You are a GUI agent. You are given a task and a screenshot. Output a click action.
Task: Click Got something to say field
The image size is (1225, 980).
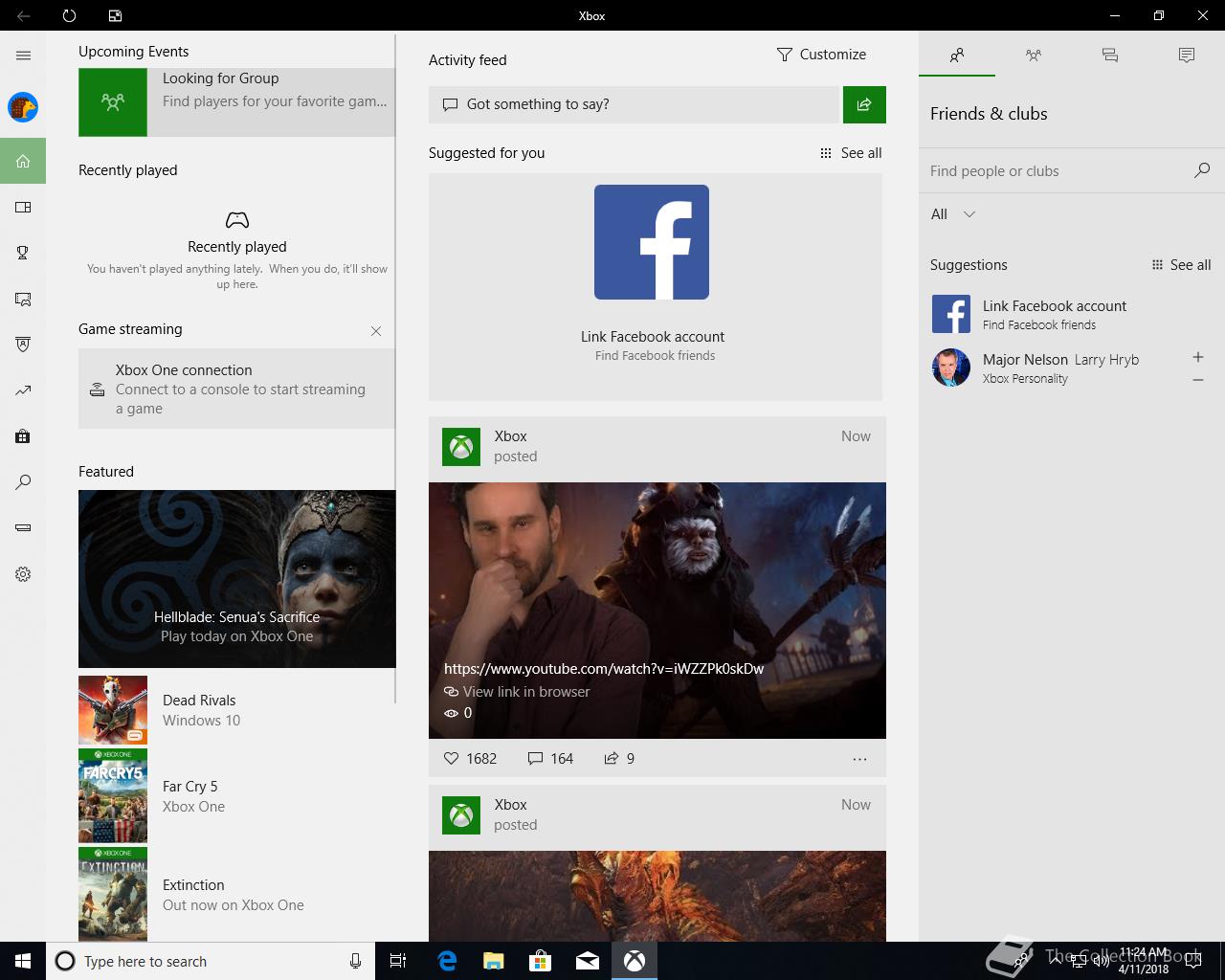634,104
